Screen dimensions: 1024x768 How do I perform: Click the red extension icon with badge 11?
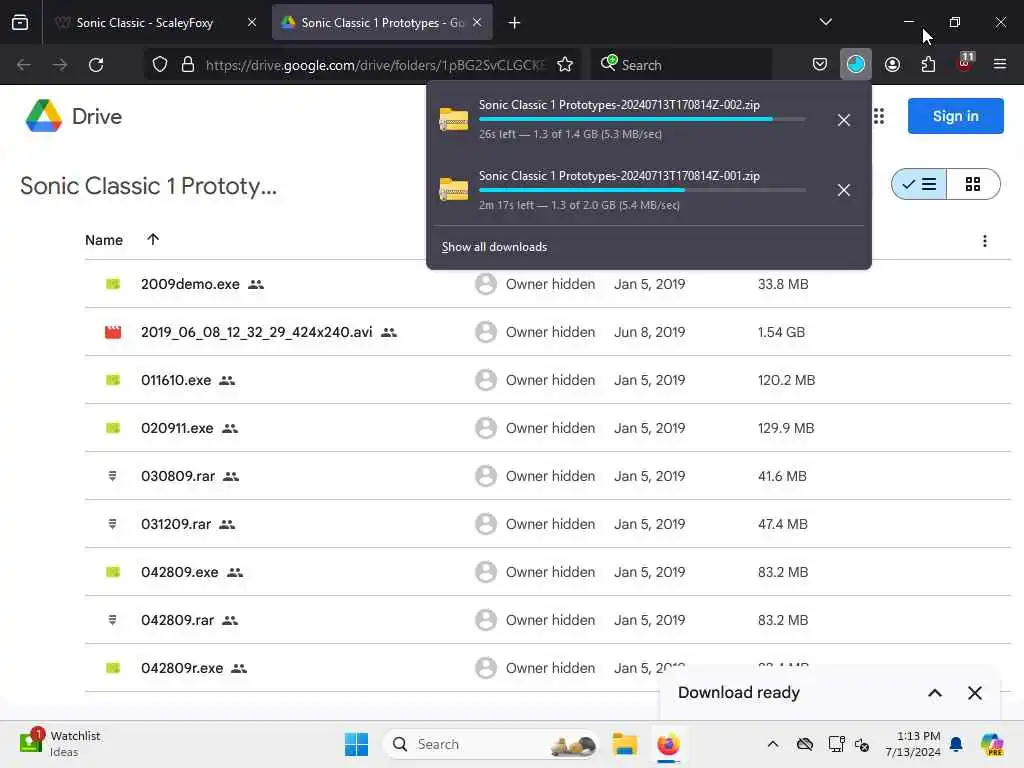[x=964, y=63]
